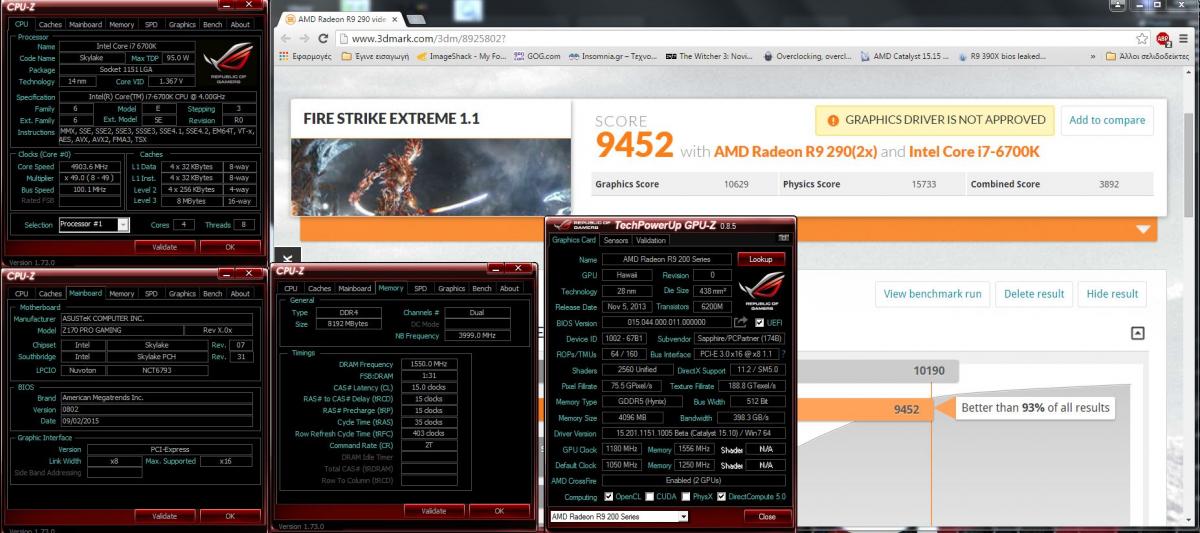Viewport: 1200px width, 533px height.
Task: Click the driver warning exclamation icon
Action: (832, 121)
